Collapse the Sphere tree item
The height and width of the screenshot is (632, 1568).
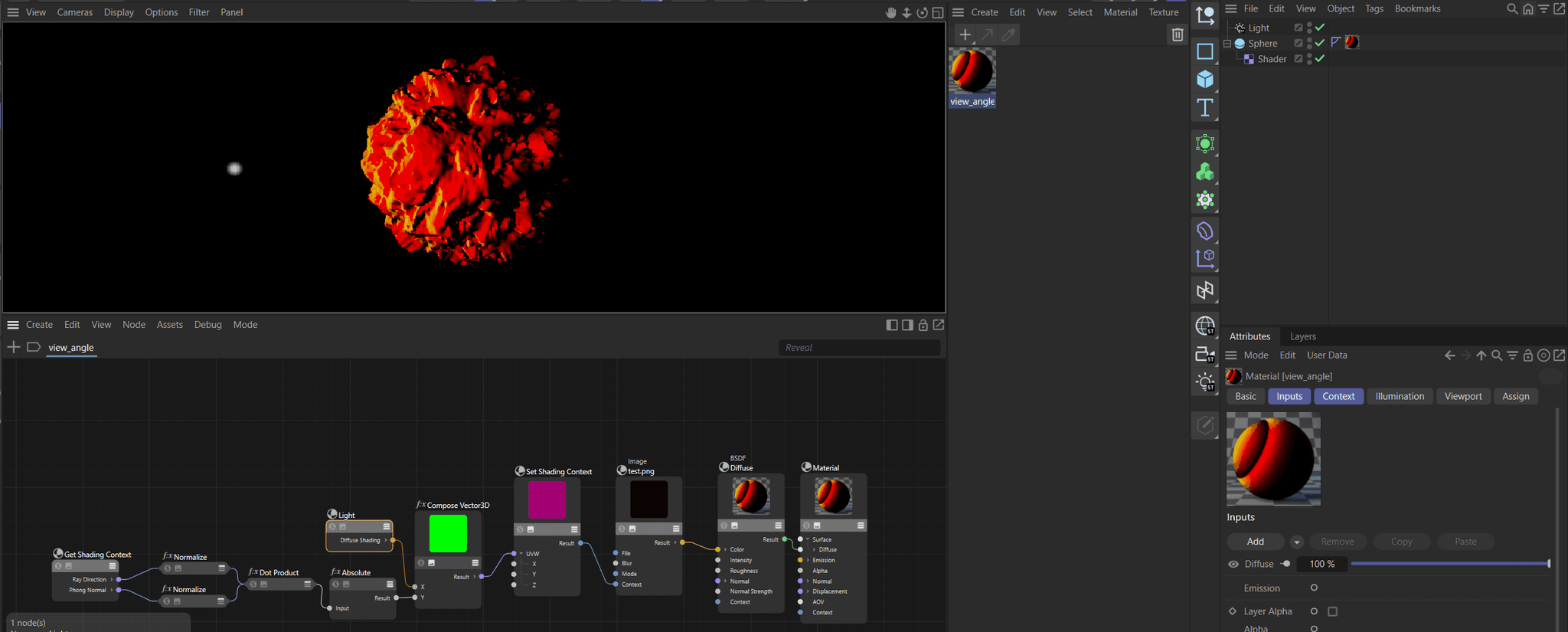1227,44
